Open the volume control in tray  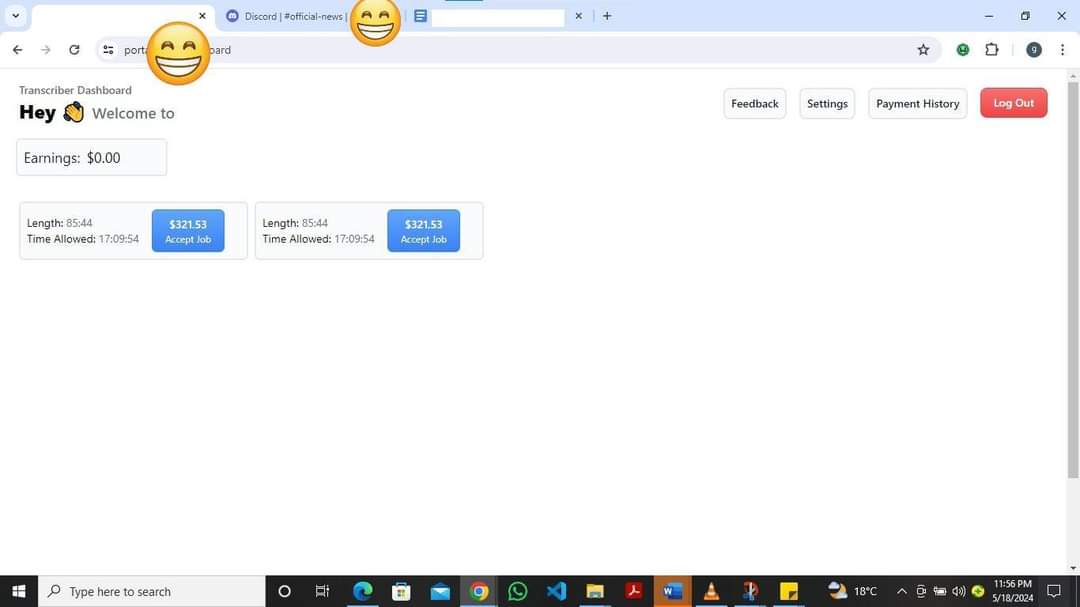[x=958, y=591]
